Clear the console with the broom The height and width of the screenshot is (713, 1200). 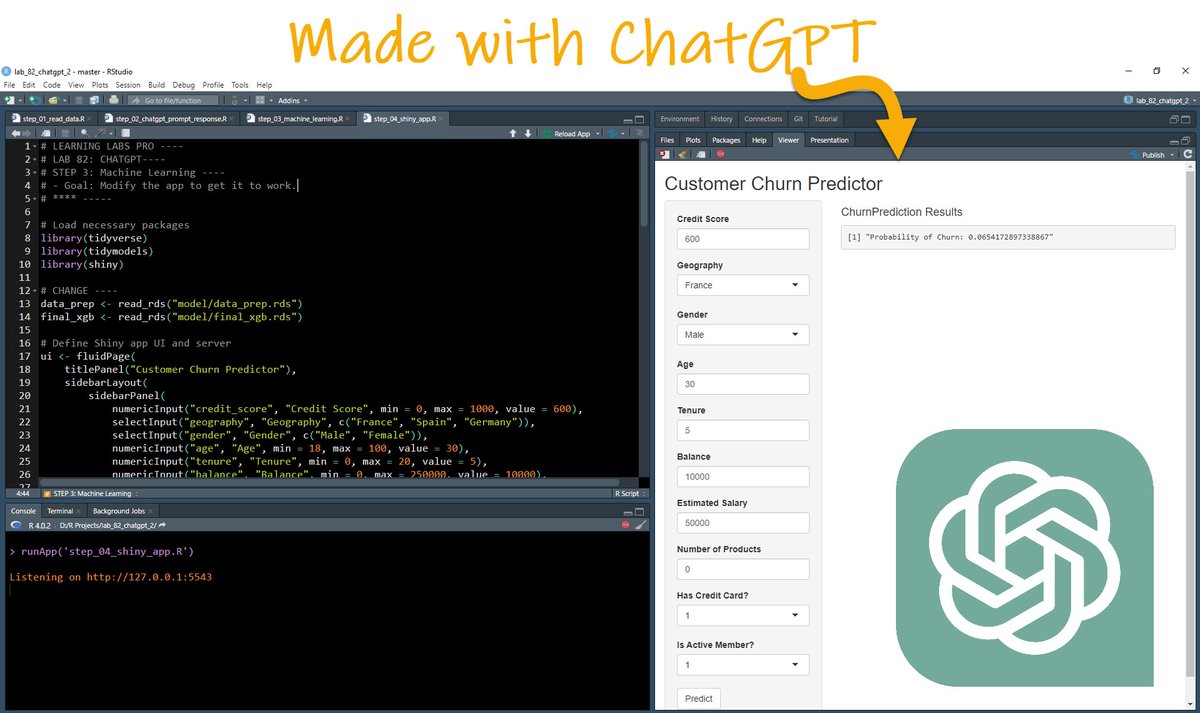(641, 524)
